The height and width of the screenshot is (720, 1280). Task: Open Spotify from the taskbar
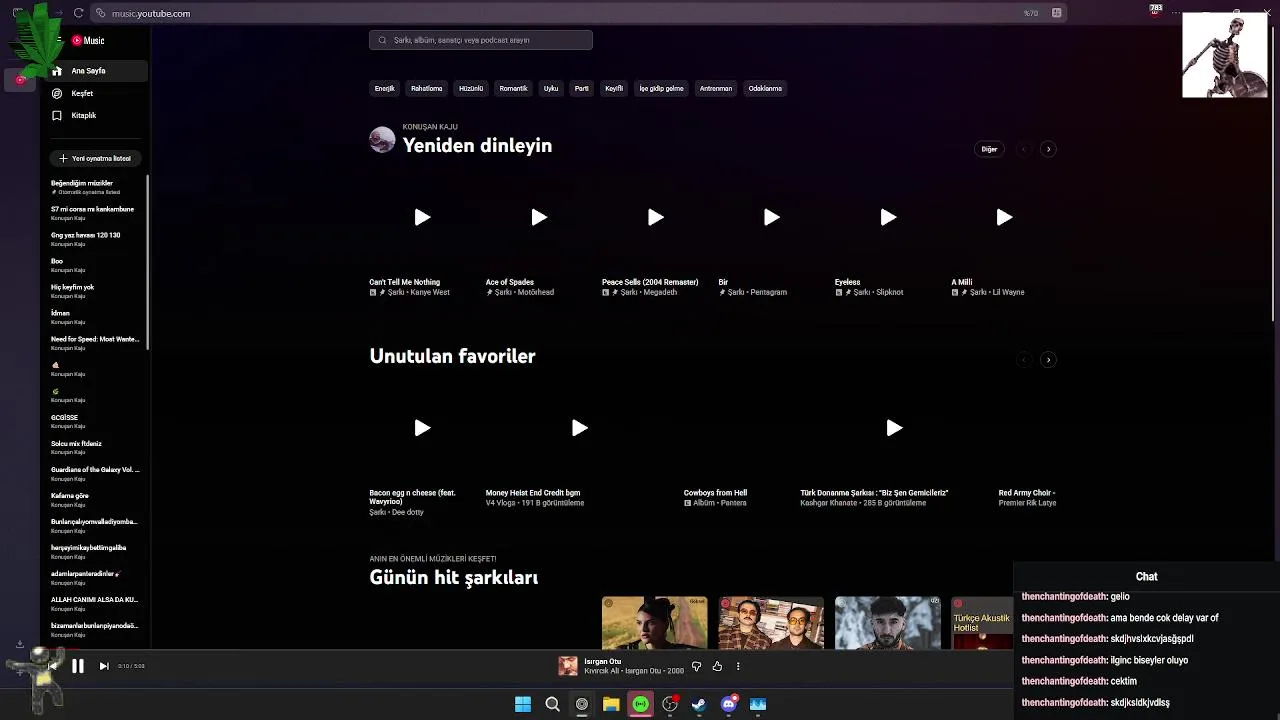point(640,704)
